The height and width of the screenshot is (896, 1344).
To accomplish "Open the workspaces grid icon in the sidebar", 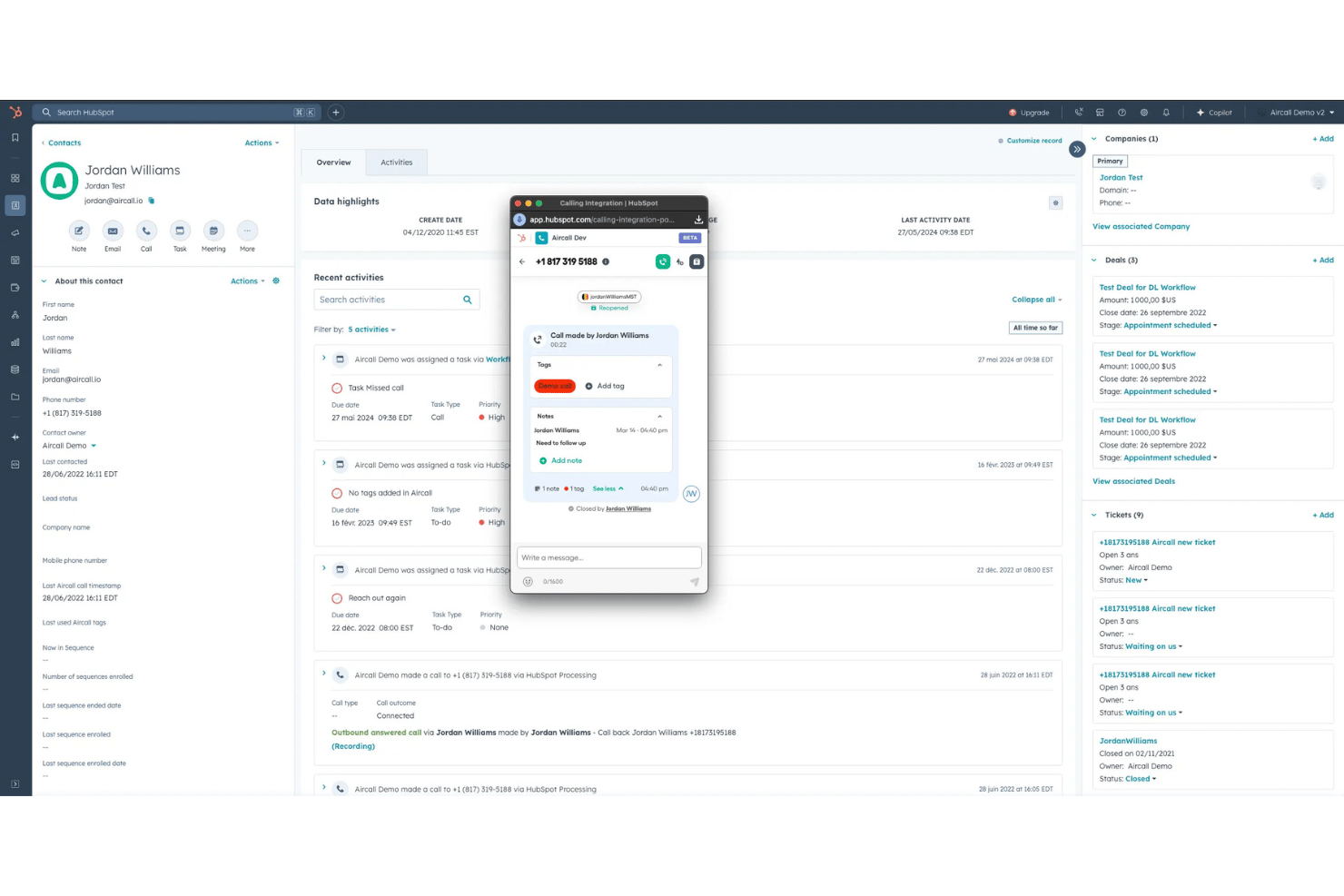I will click(15, 178).
